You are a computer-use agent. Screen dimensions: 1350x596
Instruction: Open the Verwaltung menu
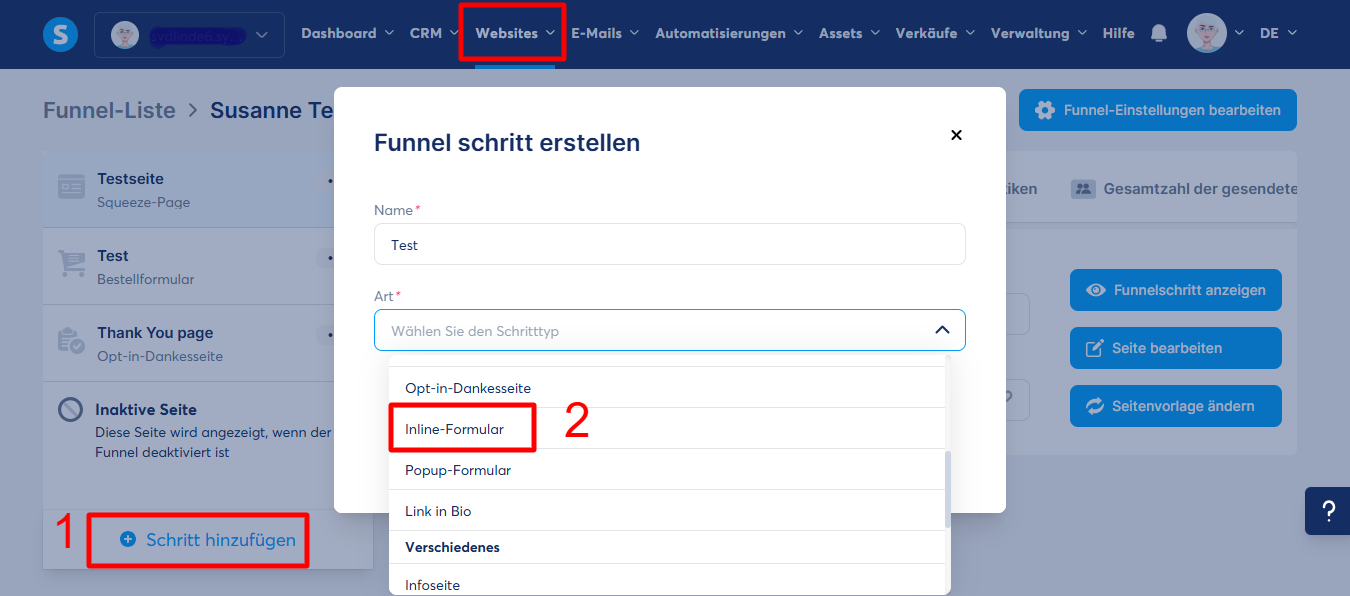[x=1039, y=33]
